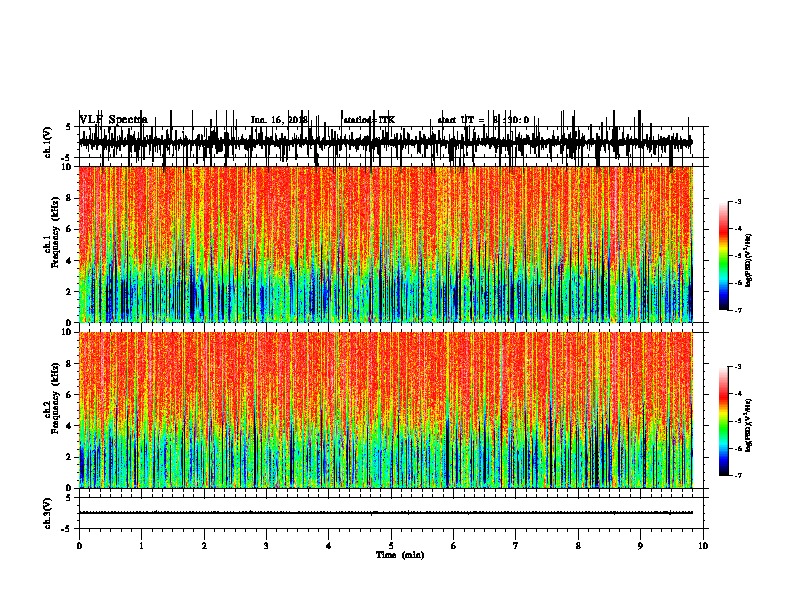Viewport: 792px width, 612px height.
Task: Click the '5' tick on ch.1(V) axis
Action: coord(68,127)
